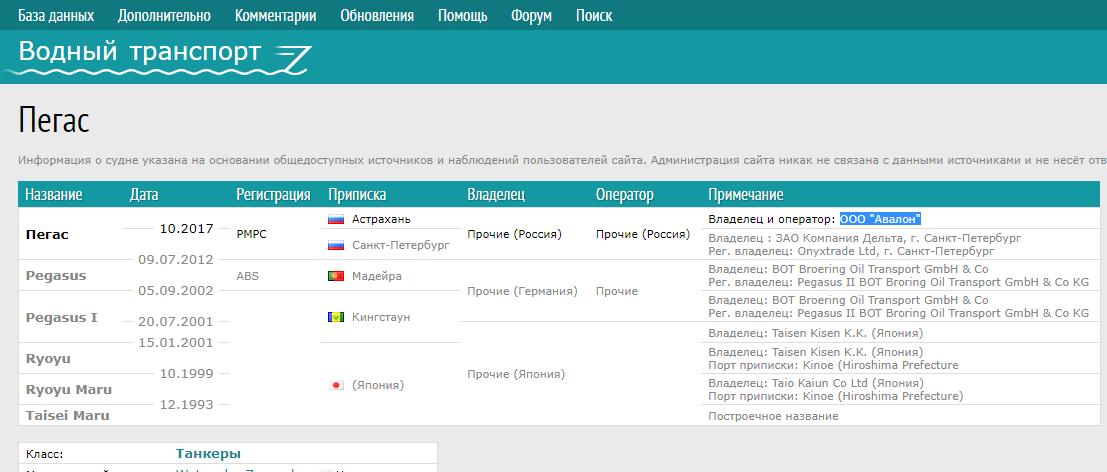Click the Taio Kaiun Co Ltd note
The width and height of the screenshot is (1107, 472).
coord(815,383)
